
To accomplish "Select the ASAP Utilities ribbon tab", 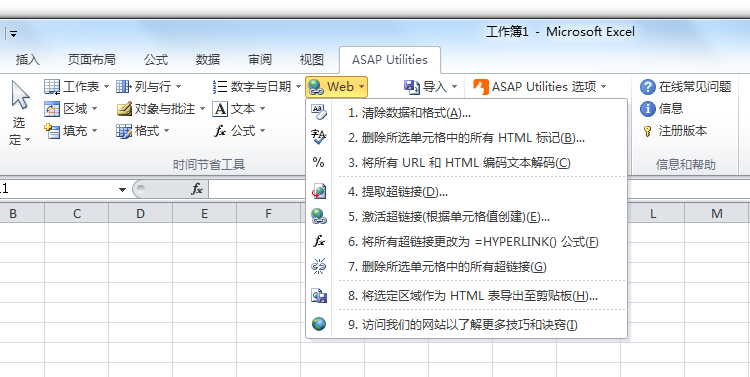I will [x=390, y=60].
